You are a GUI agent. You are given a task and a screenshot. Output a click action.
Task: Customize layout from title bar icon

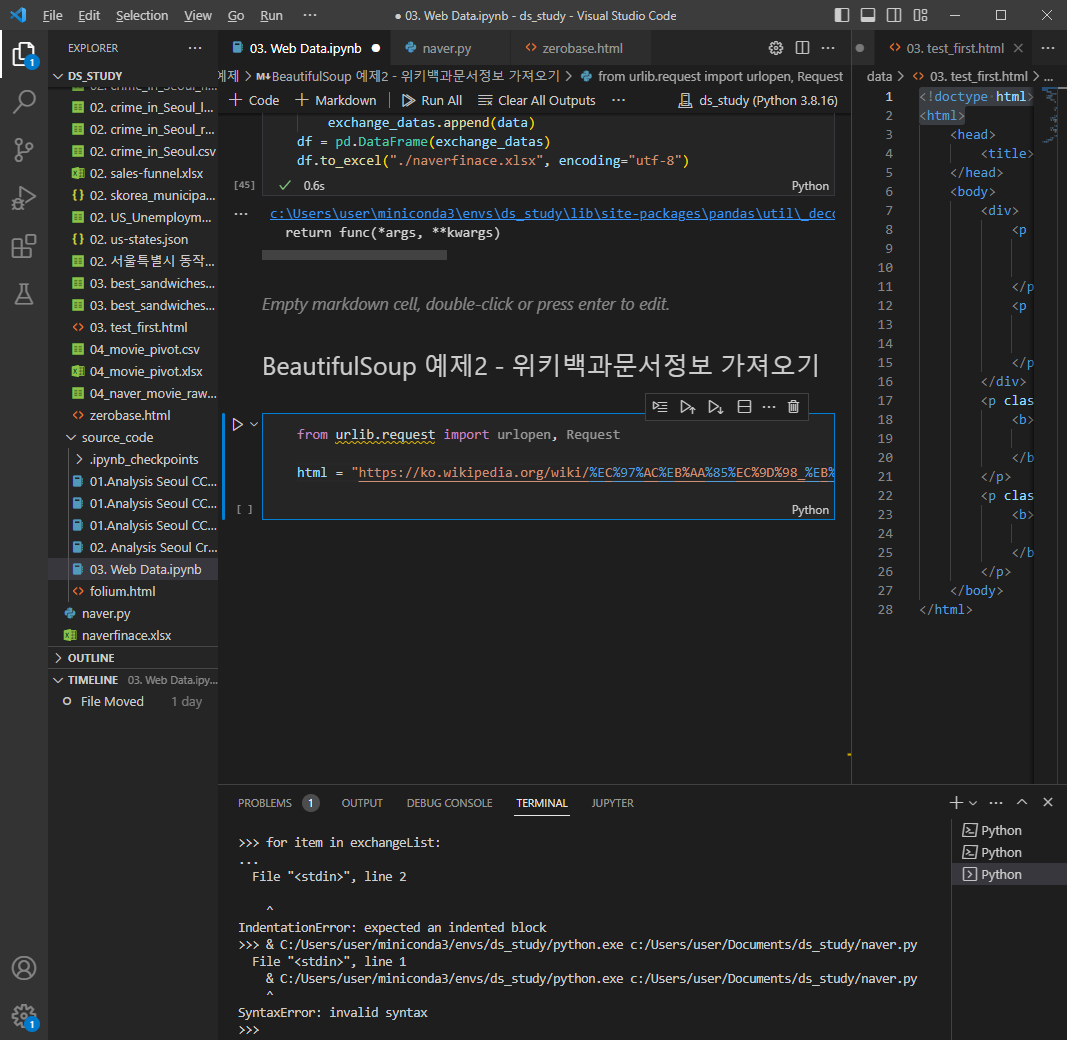(921, 15)
